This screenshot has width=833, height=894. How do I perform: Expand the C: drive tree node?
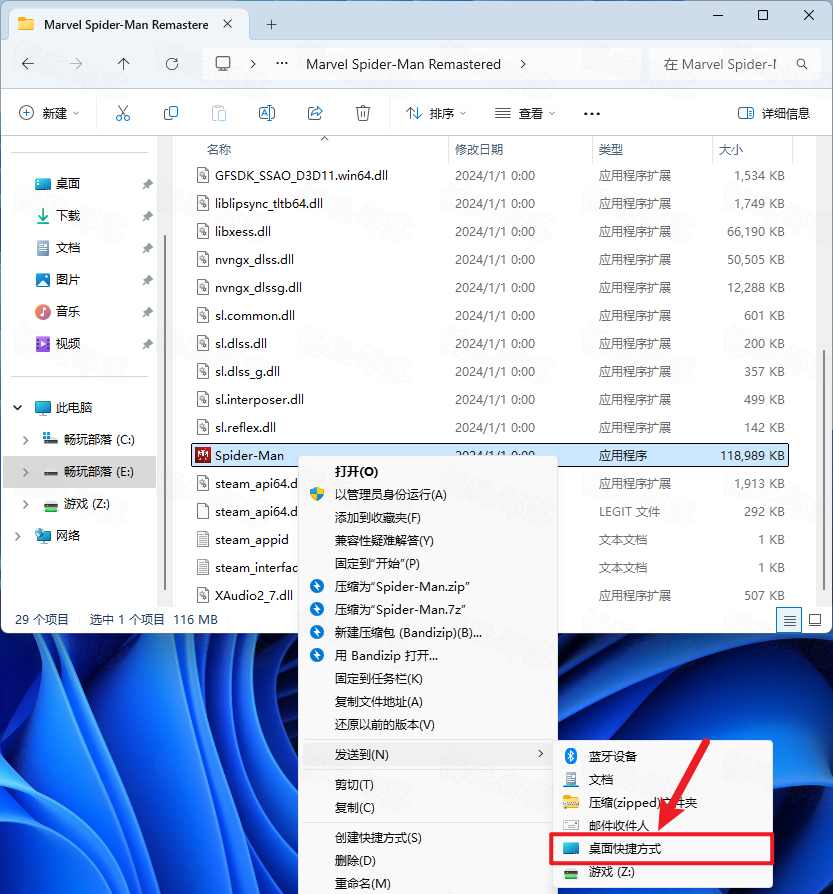pos(25,440)
